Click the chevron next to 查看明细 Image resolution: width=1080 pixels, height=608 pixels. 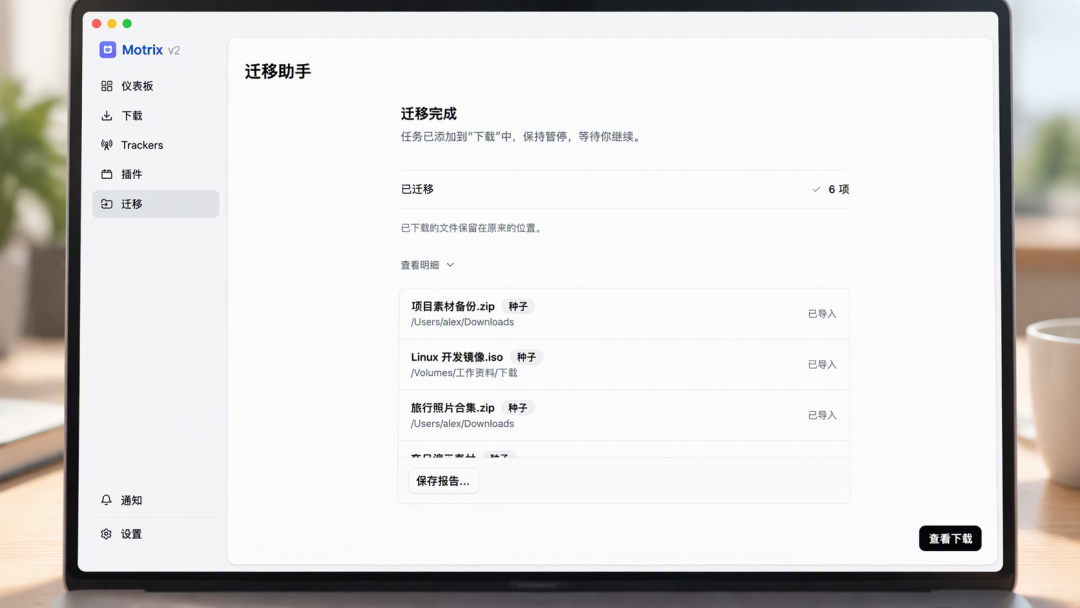pyautogui.click(x=450, y=265)
